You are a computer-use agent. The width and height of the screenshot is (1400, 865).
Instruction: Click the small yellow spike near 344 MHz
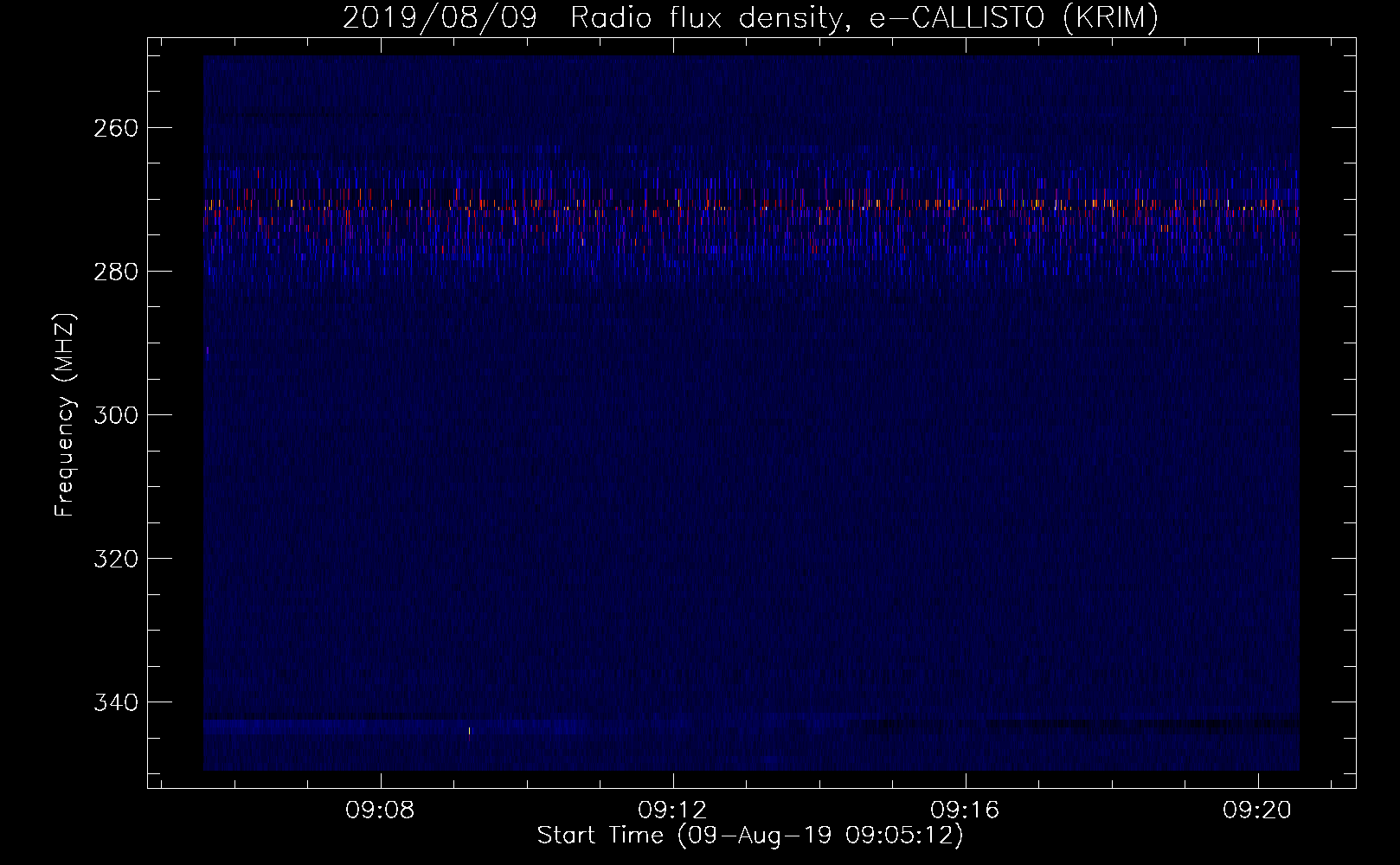pyautogui.click(x=470, y=732)
